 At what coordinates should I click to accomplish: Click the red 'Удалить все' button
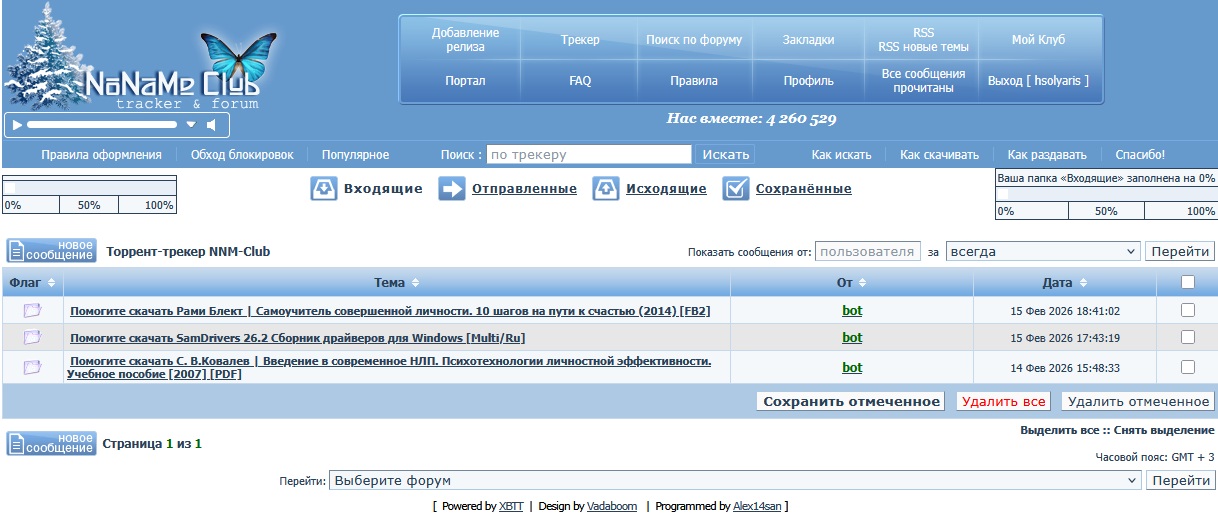point(1003,402)
